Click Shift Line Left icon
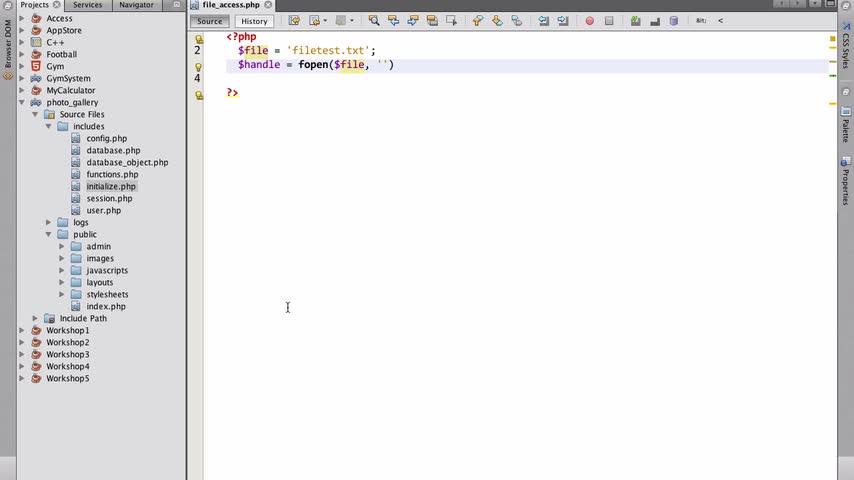 (544, 21)
